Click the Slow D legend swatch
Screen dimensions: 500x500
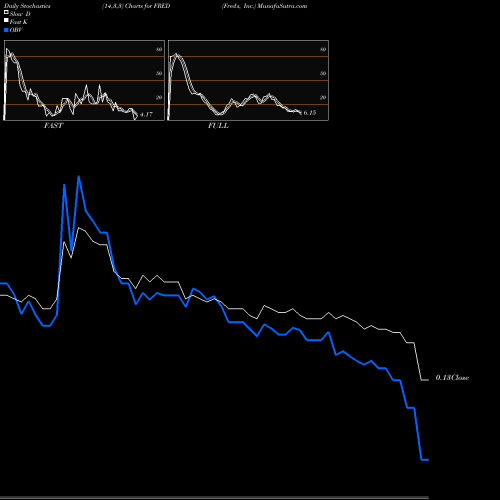[6, 12]
